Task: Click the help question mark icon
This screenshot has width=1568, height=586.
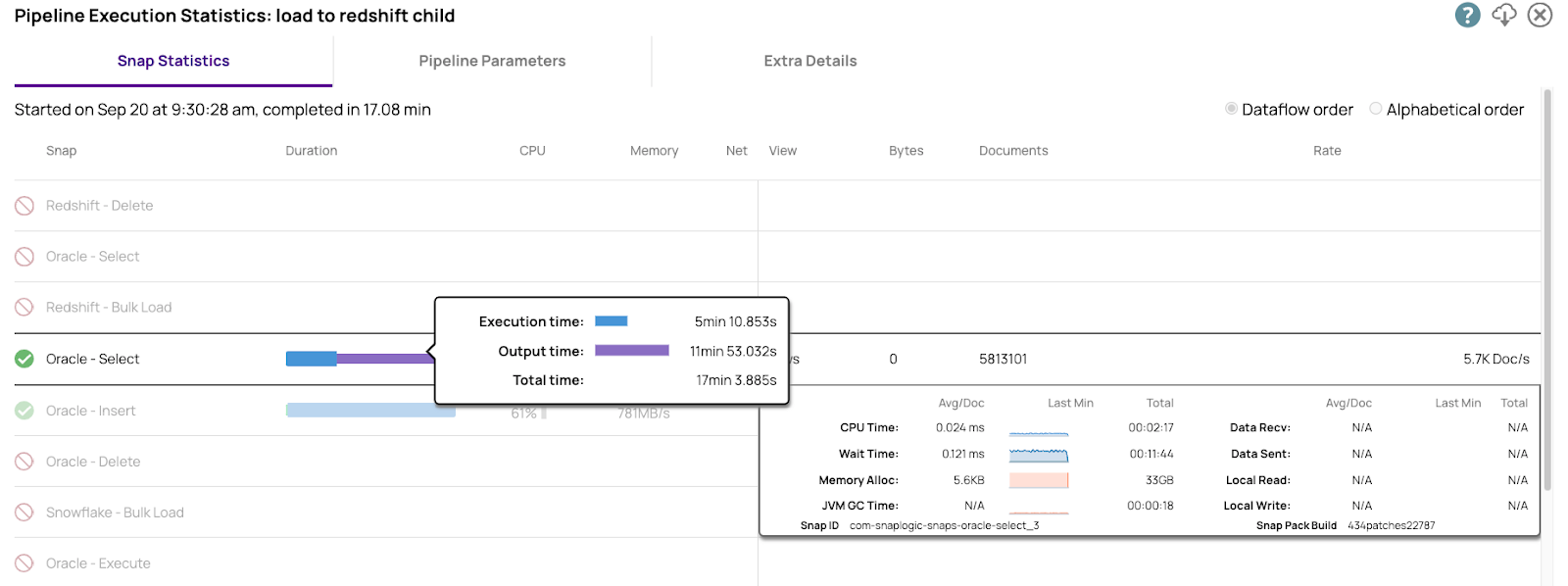Action: click(1467, 15)
